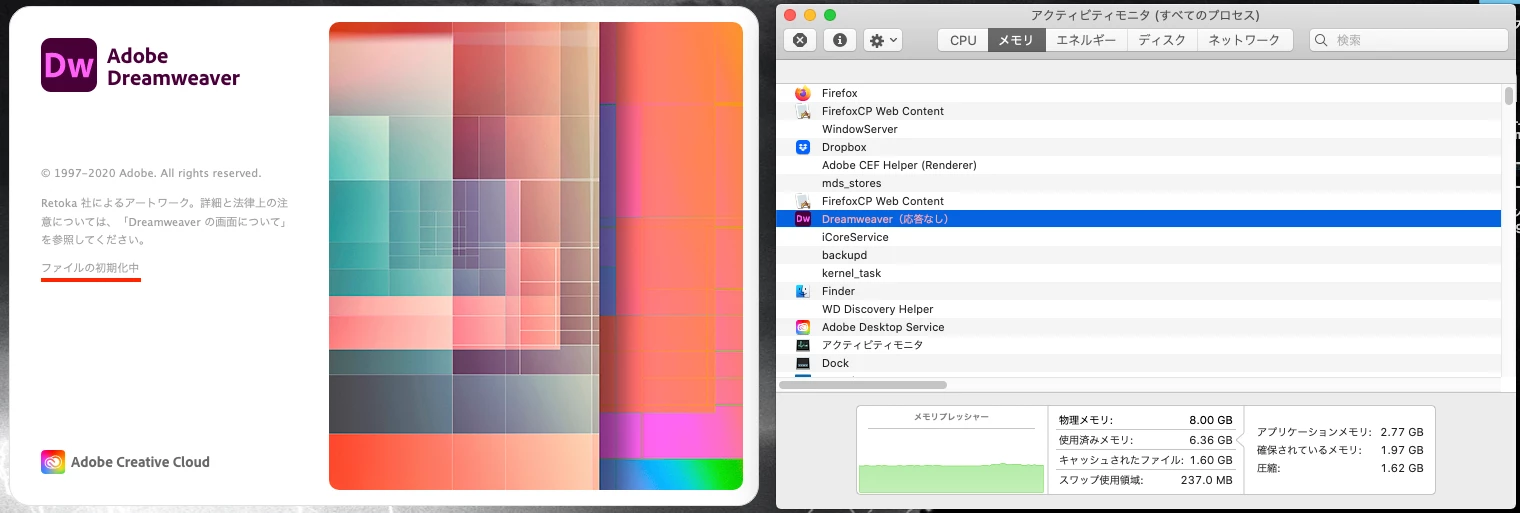Click the Dreamweaver splash artwork image
The width and height of the screenshot is (1520, 513).
pyautogui.click(x=536, y=256)
